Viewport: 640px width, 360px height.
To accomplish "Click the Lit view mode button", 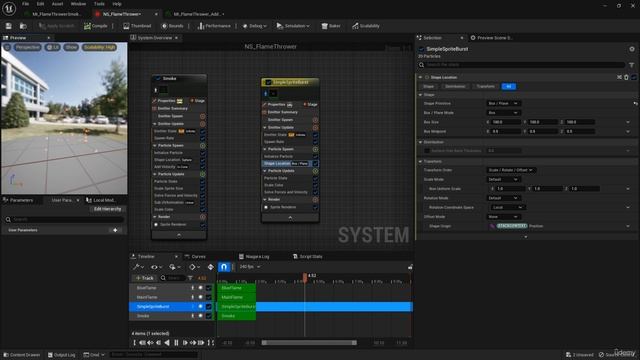I will click(x=53, y=47).
